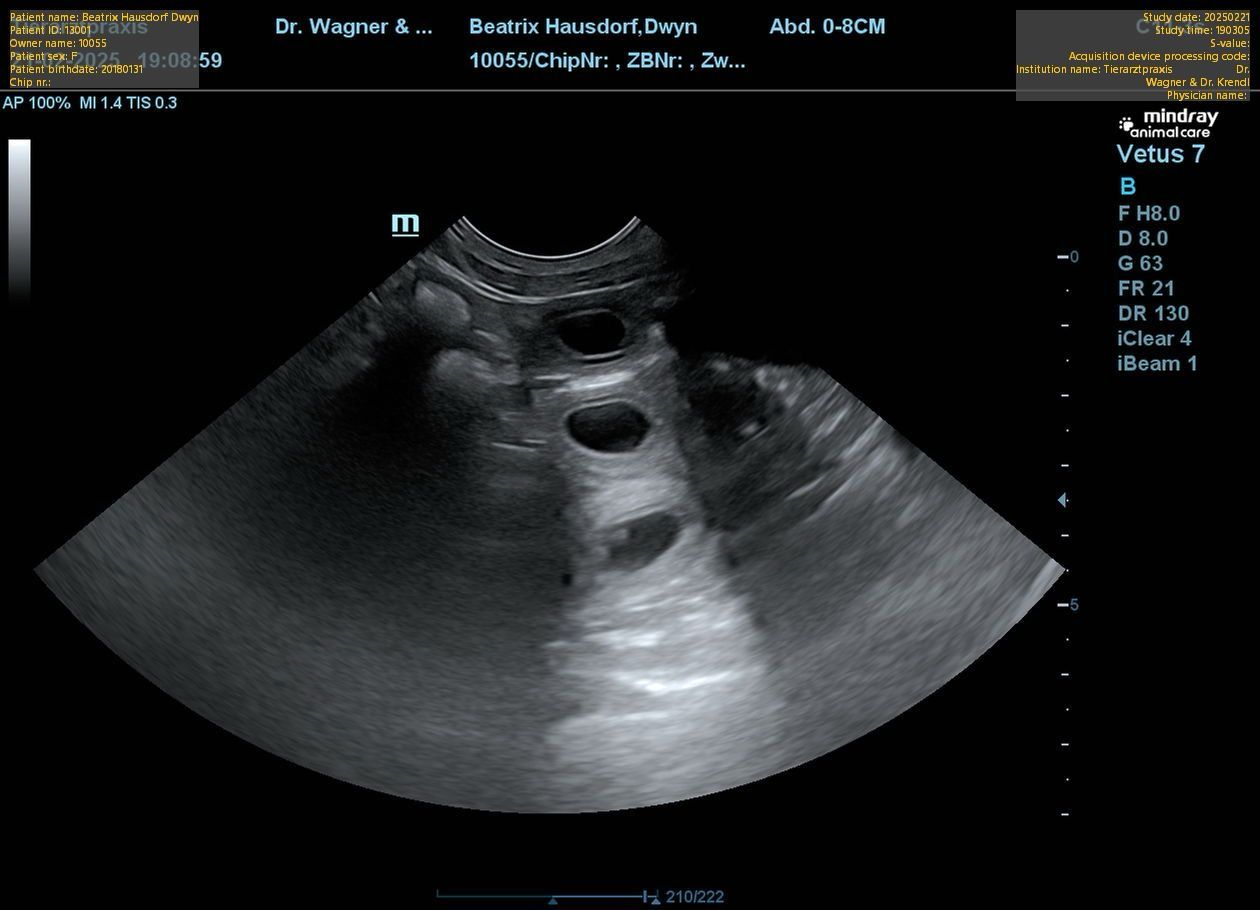Click the dynamic range DR 130 parameter
This screenshot has width=1260, height=910.
1153,313
